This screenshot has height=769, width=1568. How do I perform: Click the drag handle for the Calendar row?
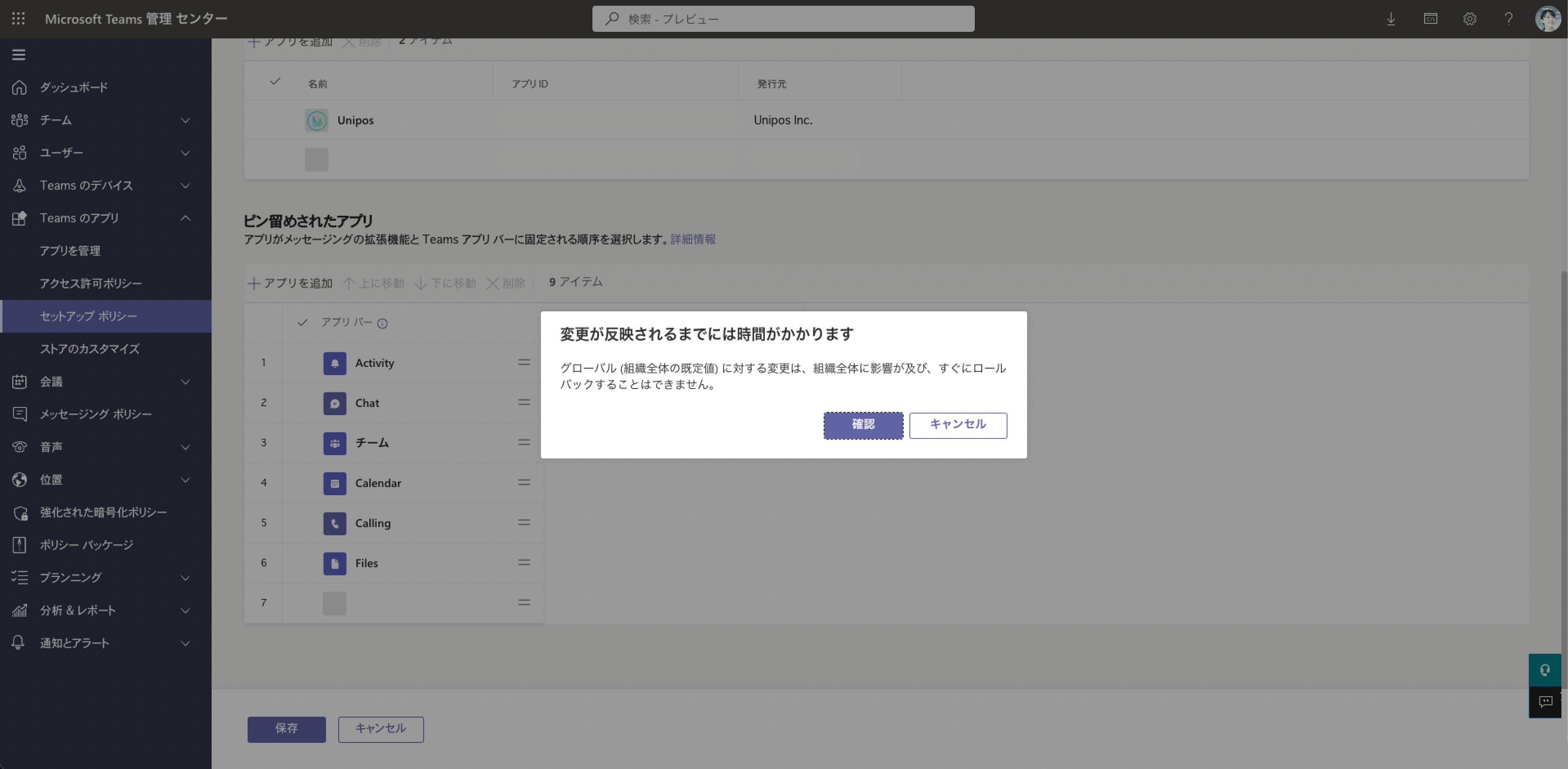click(x=524, y=483)
